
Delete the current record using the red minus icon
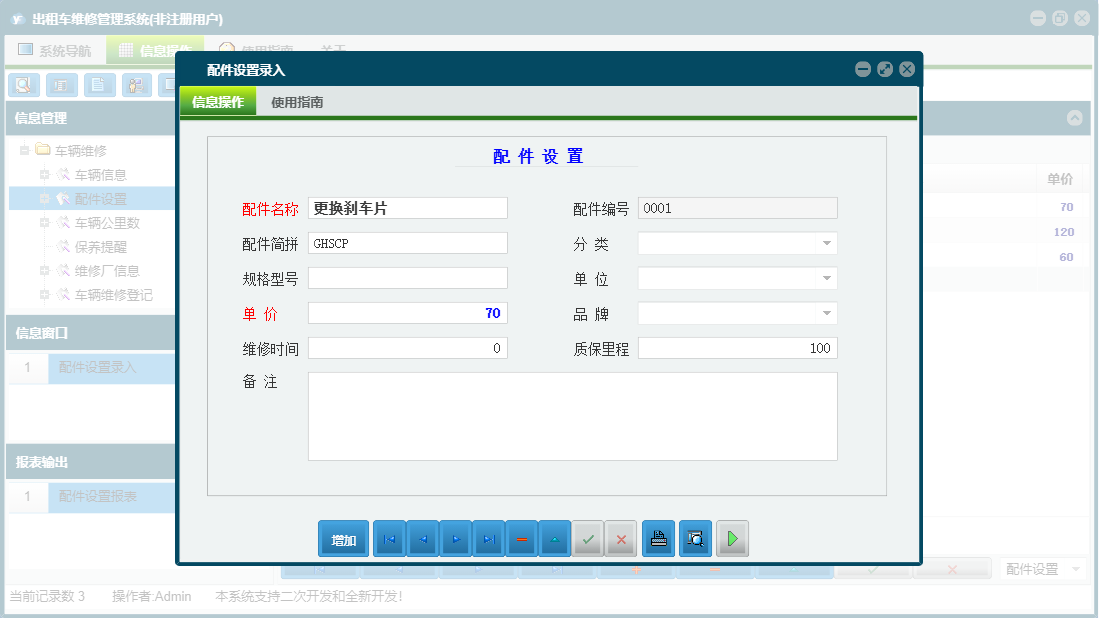522,538
